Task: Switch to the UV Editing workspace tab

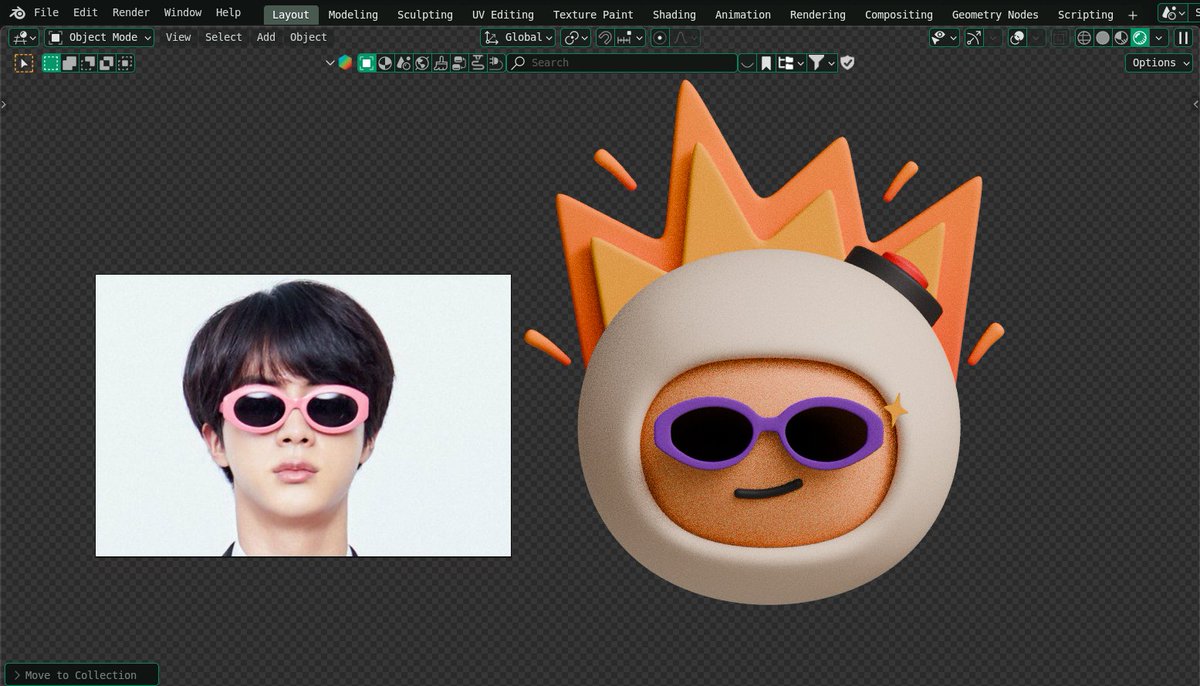Action: coord(503,14)
